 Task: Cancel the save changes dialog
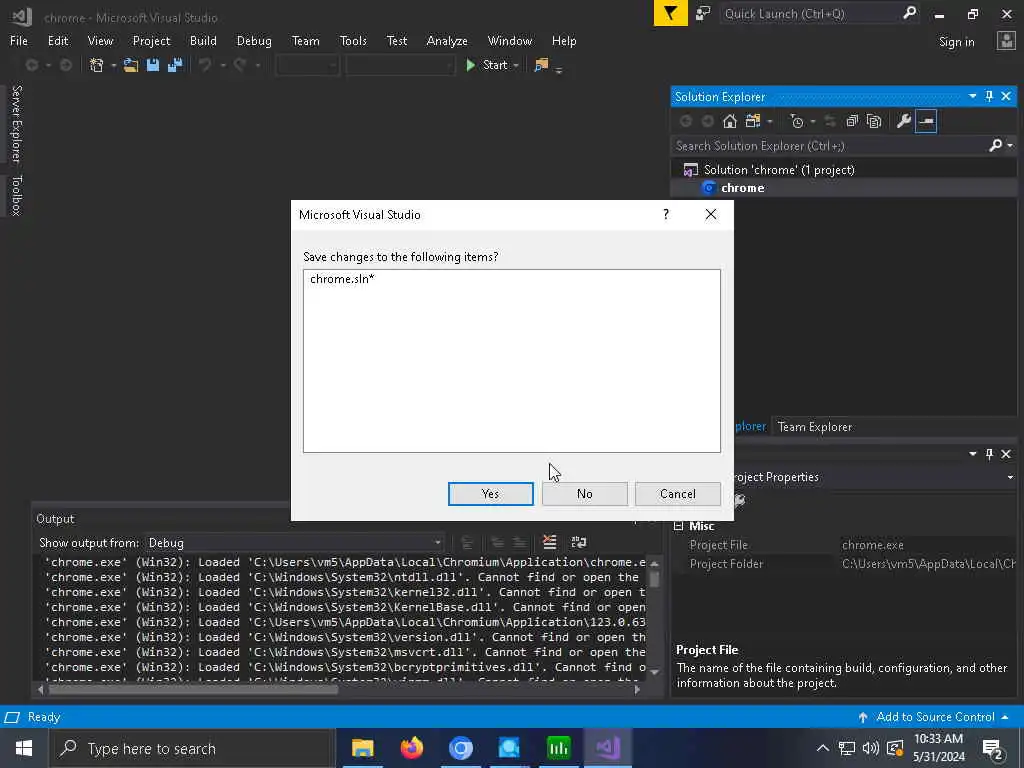click(678, 494)
